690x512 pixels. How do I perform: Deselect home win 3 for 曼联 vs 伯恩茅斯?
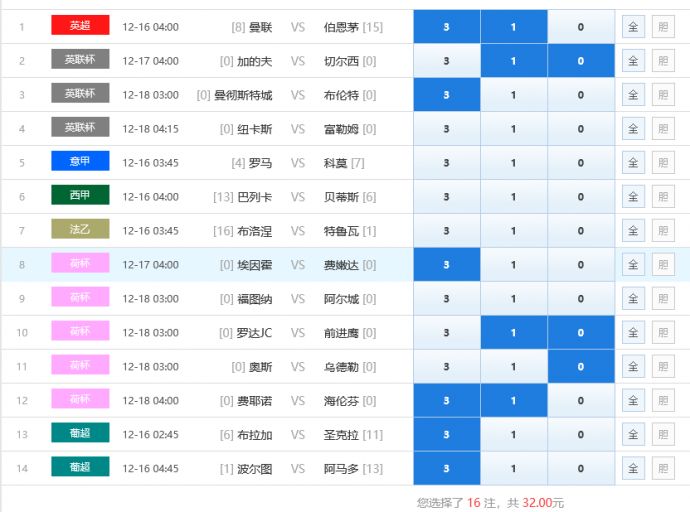pos(446,27)
